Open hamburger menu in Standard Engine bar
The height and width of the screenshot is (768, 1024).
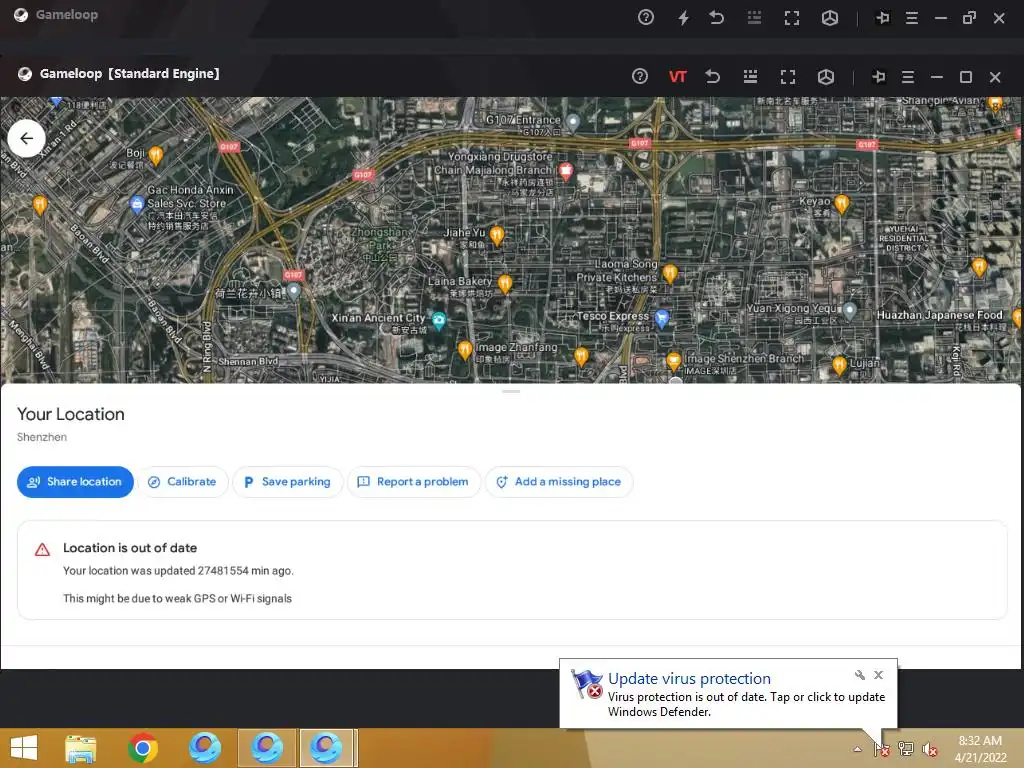(x=908, y=77)
